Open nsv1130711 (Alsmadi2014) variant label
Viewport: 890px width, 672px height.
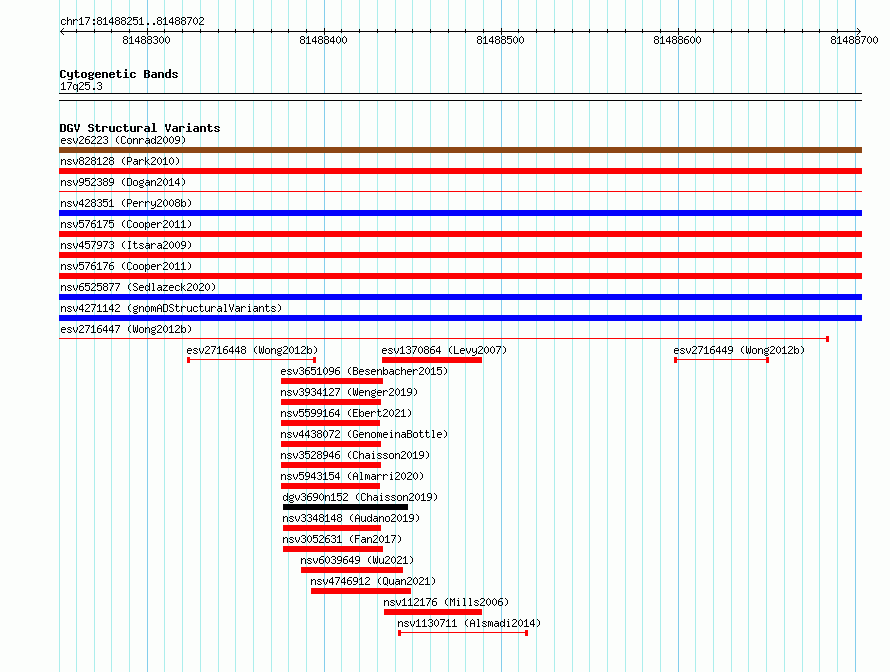point(469,623)
